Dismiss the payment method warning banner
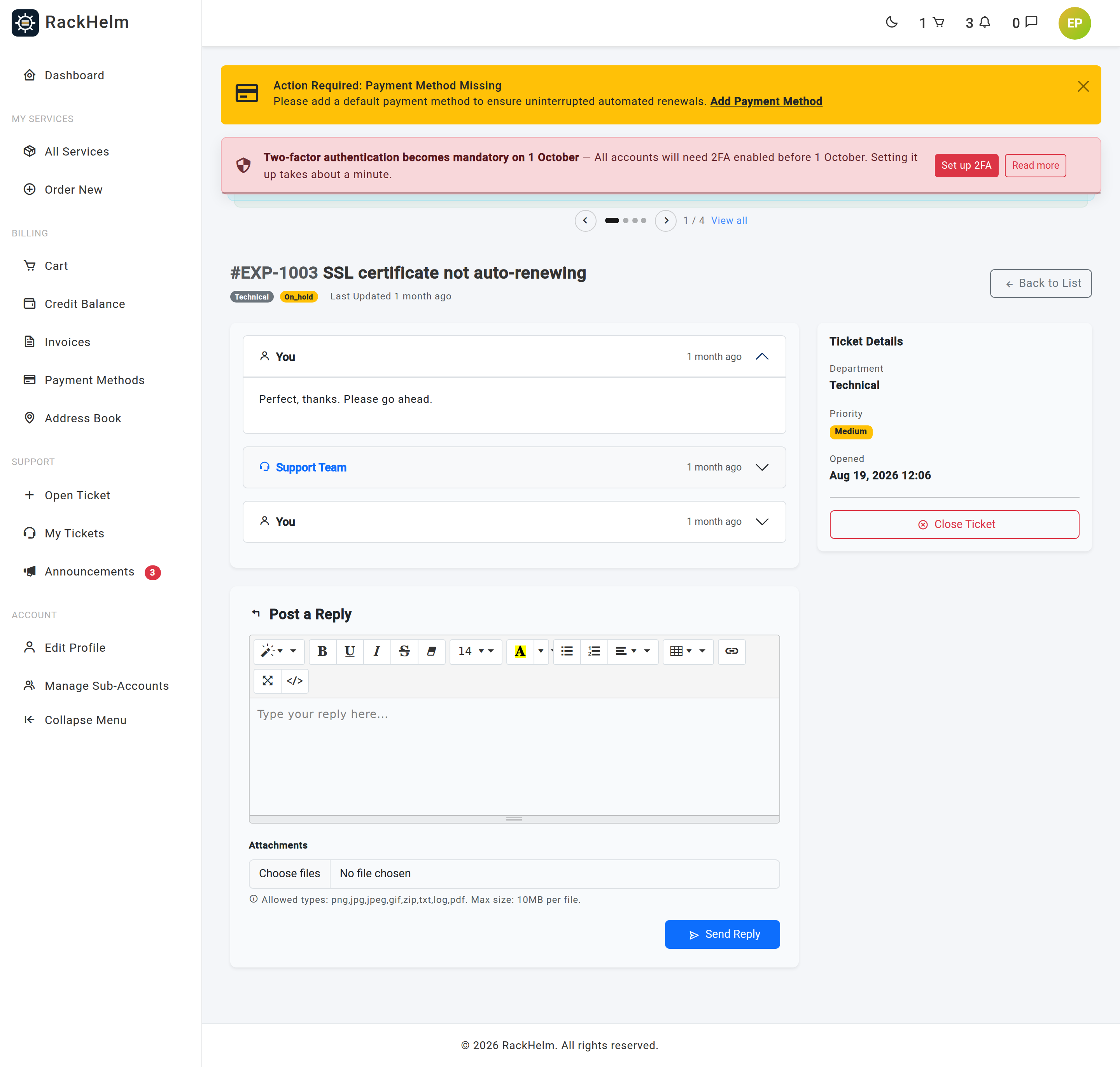The image size is (1120, 1067). [1082, 86]
